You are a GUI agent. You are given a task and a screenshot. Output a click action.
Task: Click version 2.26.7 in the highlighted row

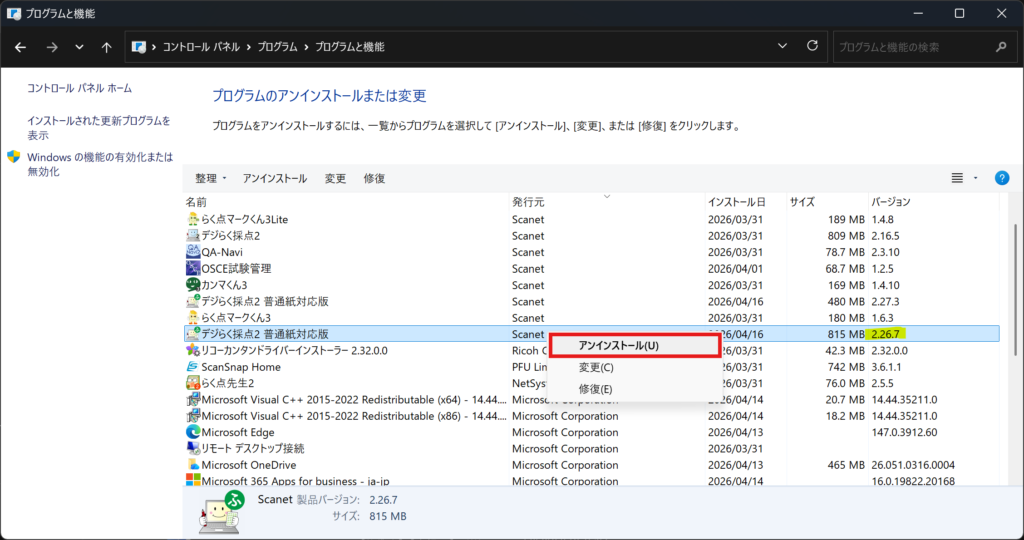[x=886, y=334]
